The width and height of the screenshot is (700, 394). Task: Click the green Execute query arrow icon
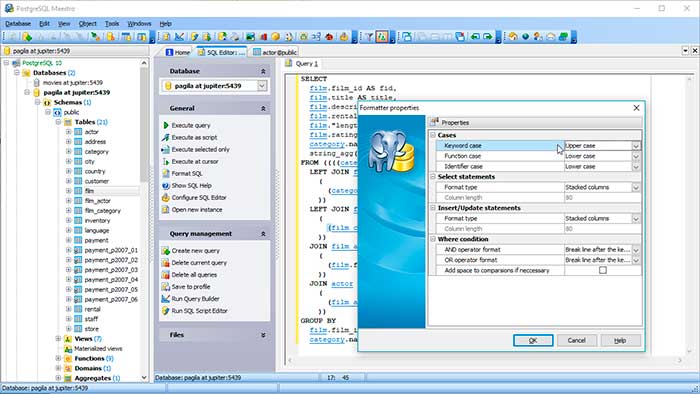tap(166, 125)
